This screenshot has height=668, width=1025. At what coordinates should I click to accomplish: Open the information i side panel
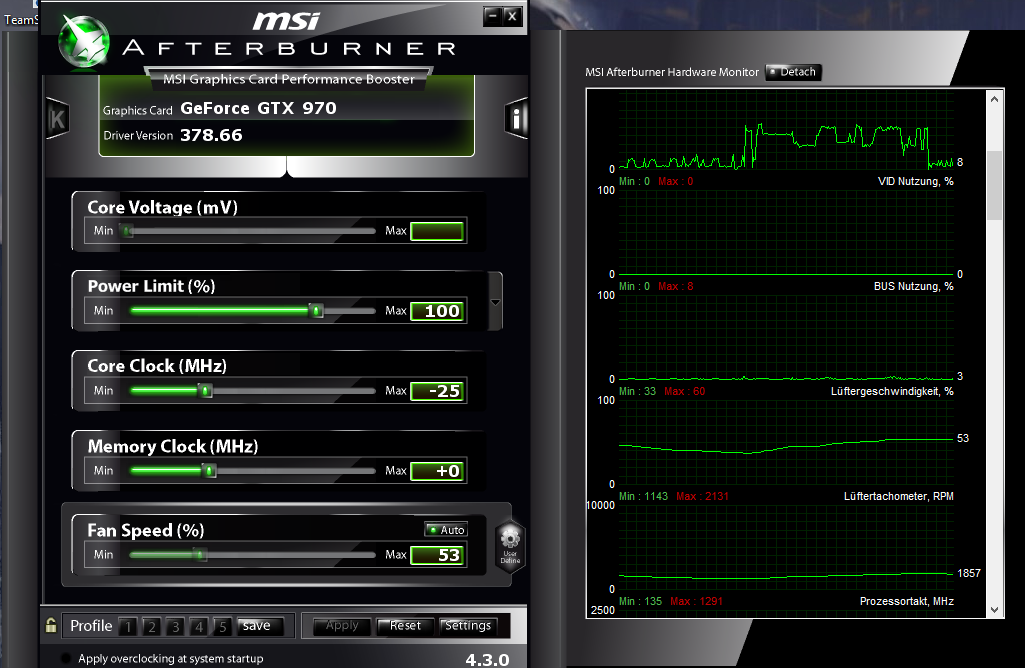pos(516,118)
